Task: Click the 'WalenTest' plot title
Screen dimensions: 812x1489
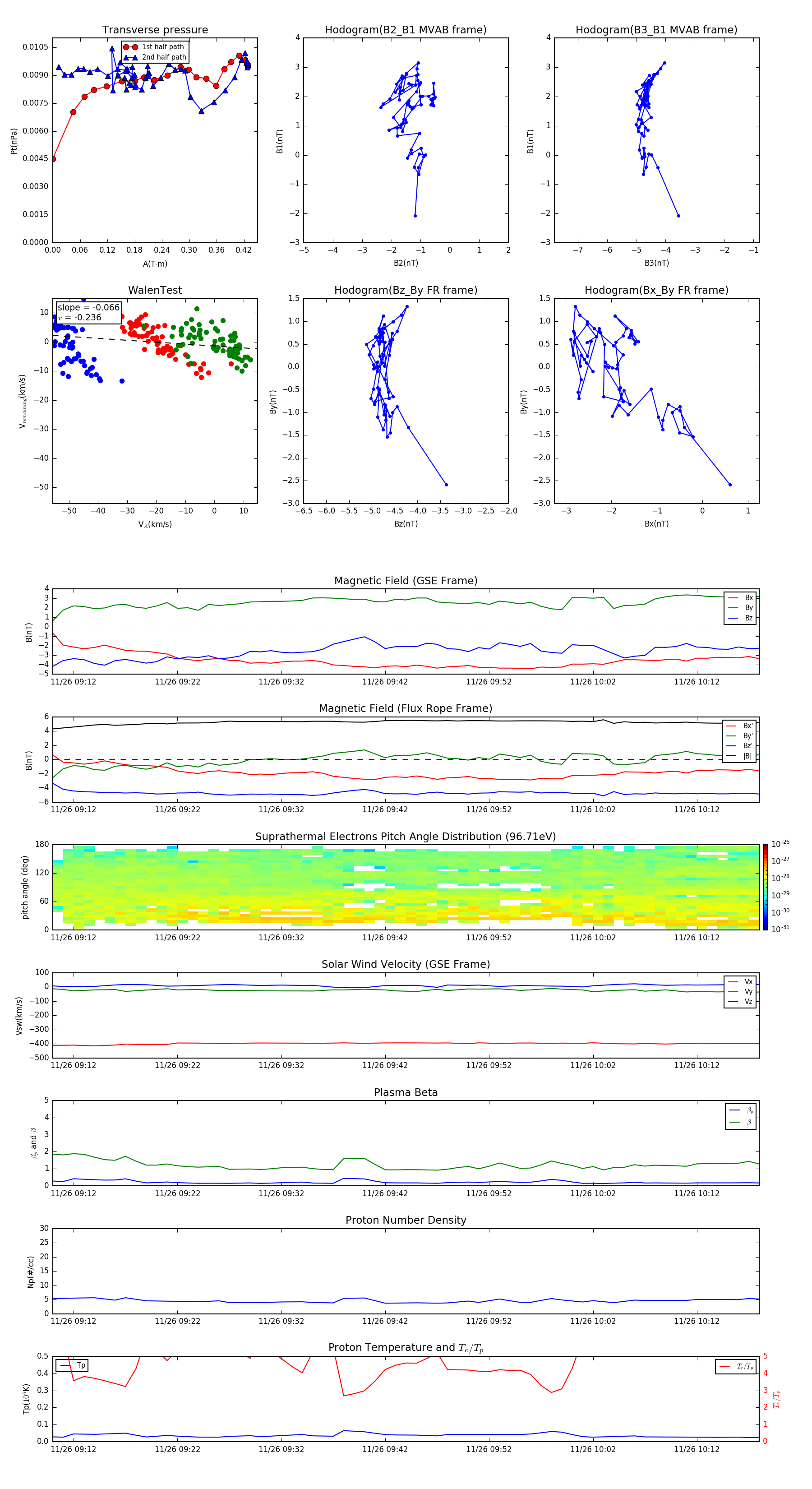Action: [x=155, y=290]
